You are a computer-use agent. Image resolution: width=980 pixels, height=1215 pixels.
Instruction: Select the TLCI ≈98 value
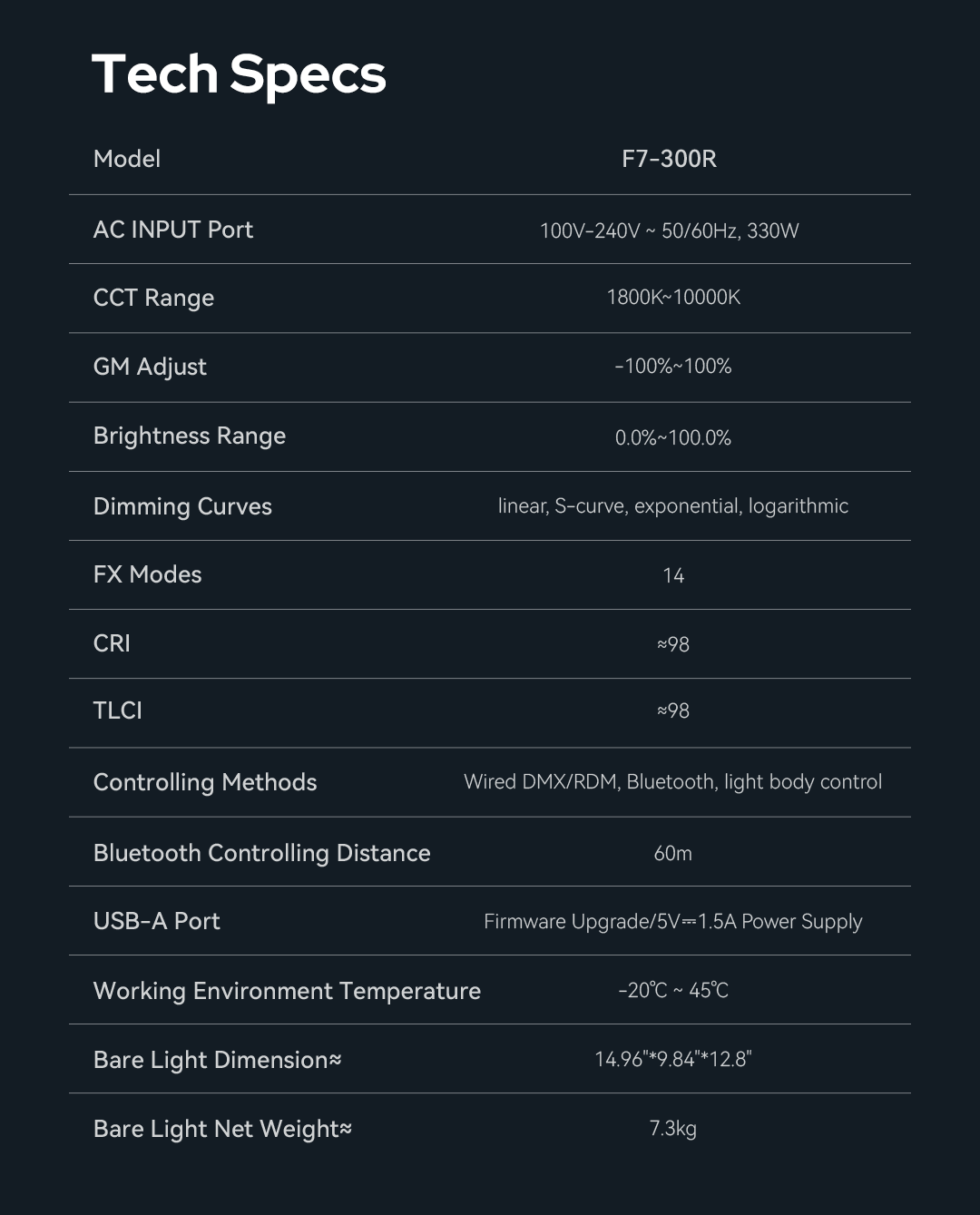pyautogui.click(x=672, y=710)
